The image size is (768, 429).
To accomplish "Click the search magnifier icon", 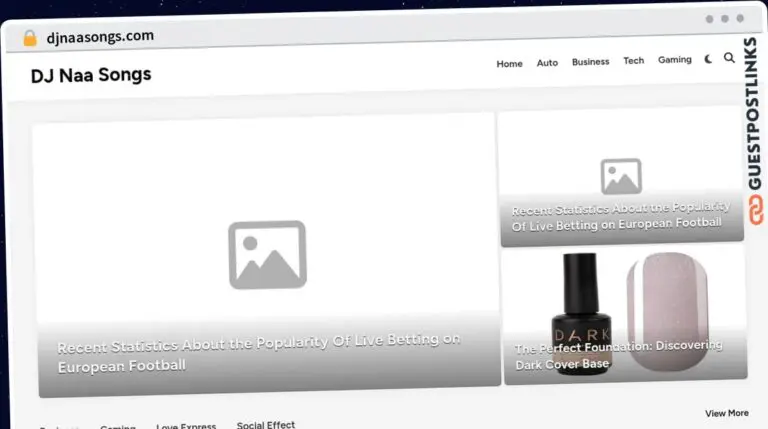I will pos(729,58).
